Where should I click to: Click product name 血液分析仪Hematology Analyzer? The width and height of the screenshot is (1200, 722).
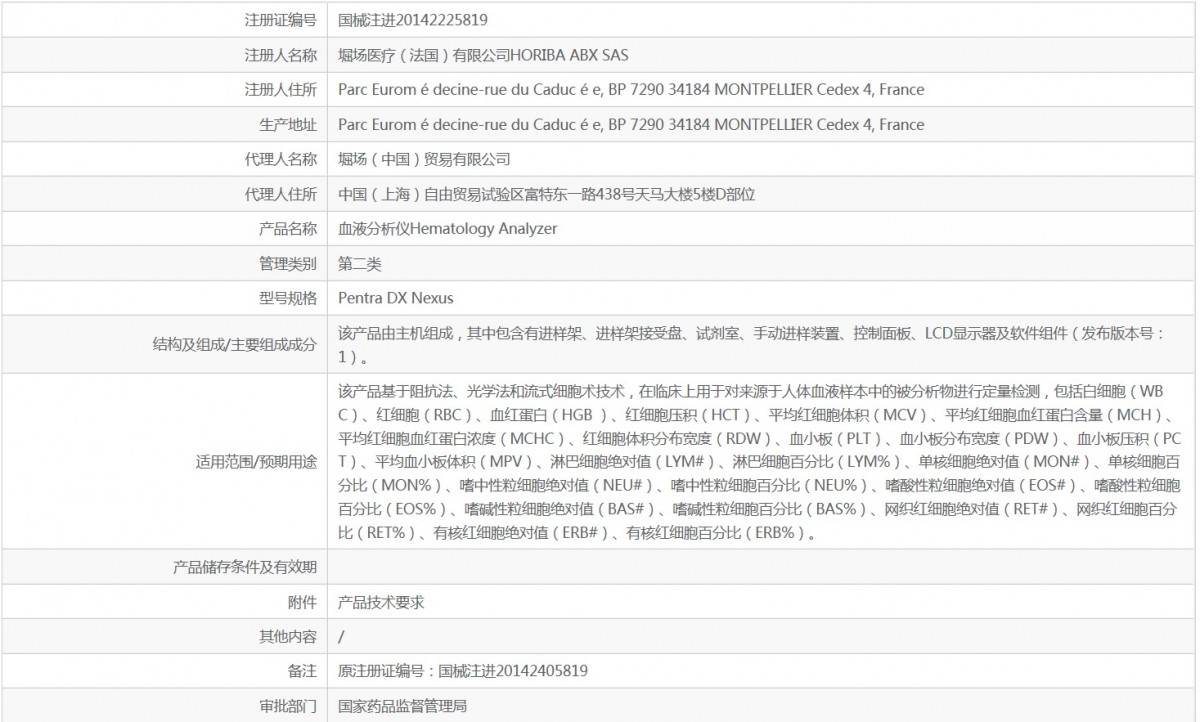(x=448, y=229)
